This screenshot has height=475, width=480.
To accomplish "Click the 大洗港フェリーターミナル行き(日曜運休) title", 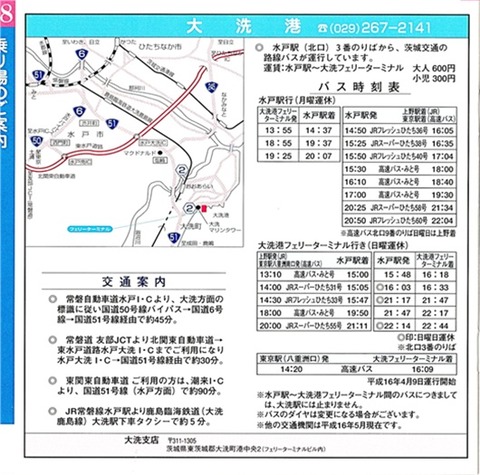I will tap(333, 246).
